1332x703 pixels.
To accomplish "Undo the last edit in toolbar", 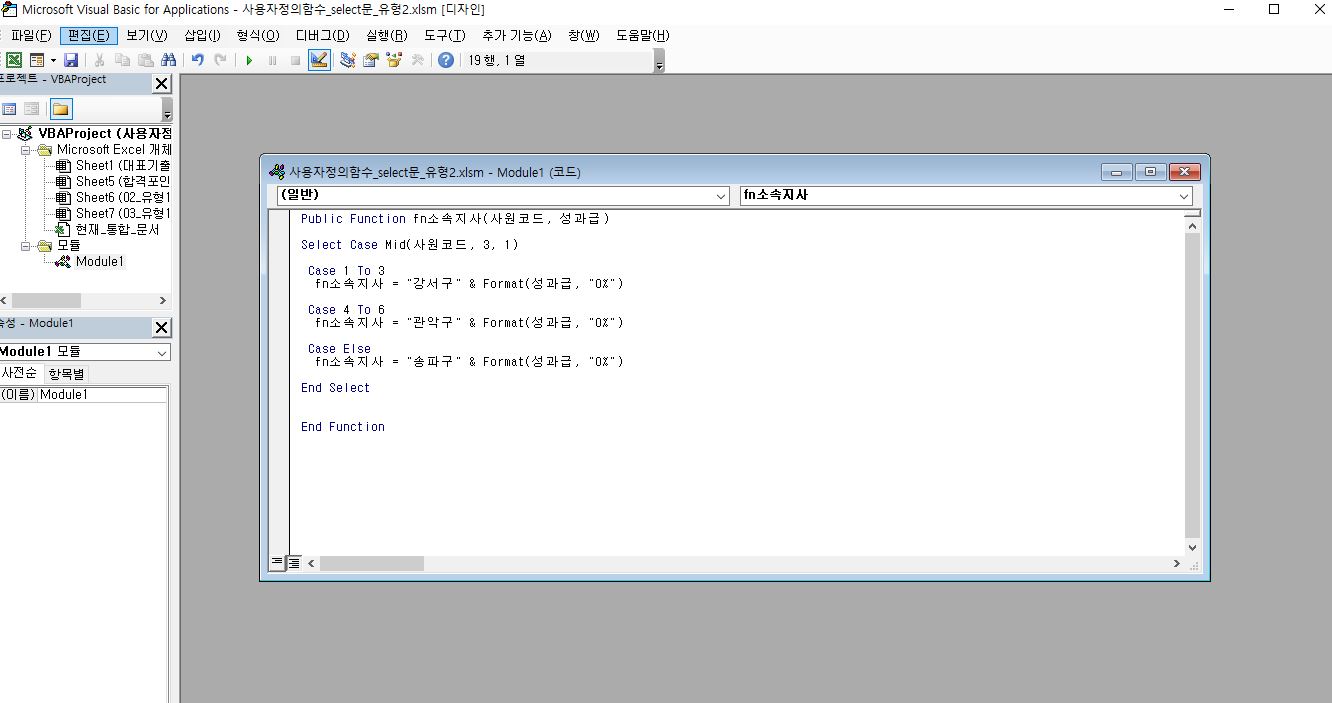I will pos(198,60).
